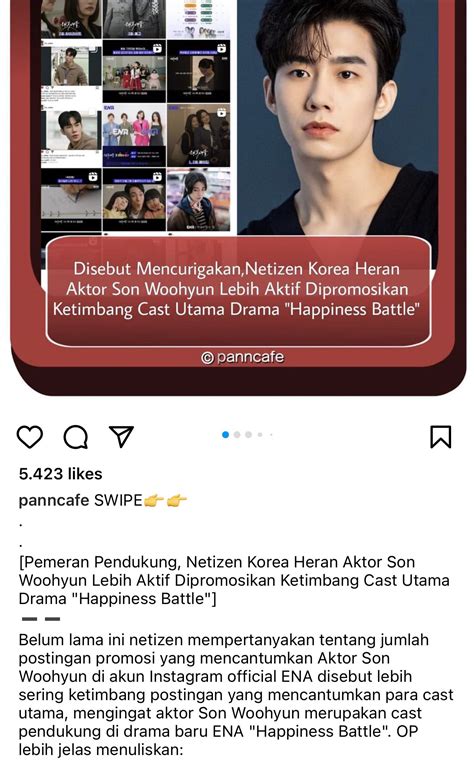Open the panncafe username in caption
The height and width of the screenshot is (760, 474).
pyautogui.click(x=54, y=500)
